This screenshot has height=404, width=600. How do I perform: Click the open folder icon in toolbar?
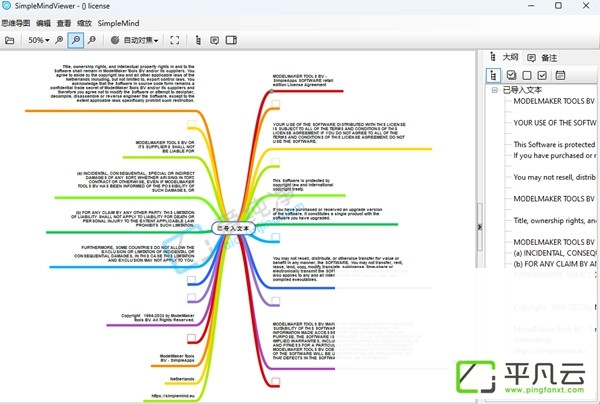point(10,40)
